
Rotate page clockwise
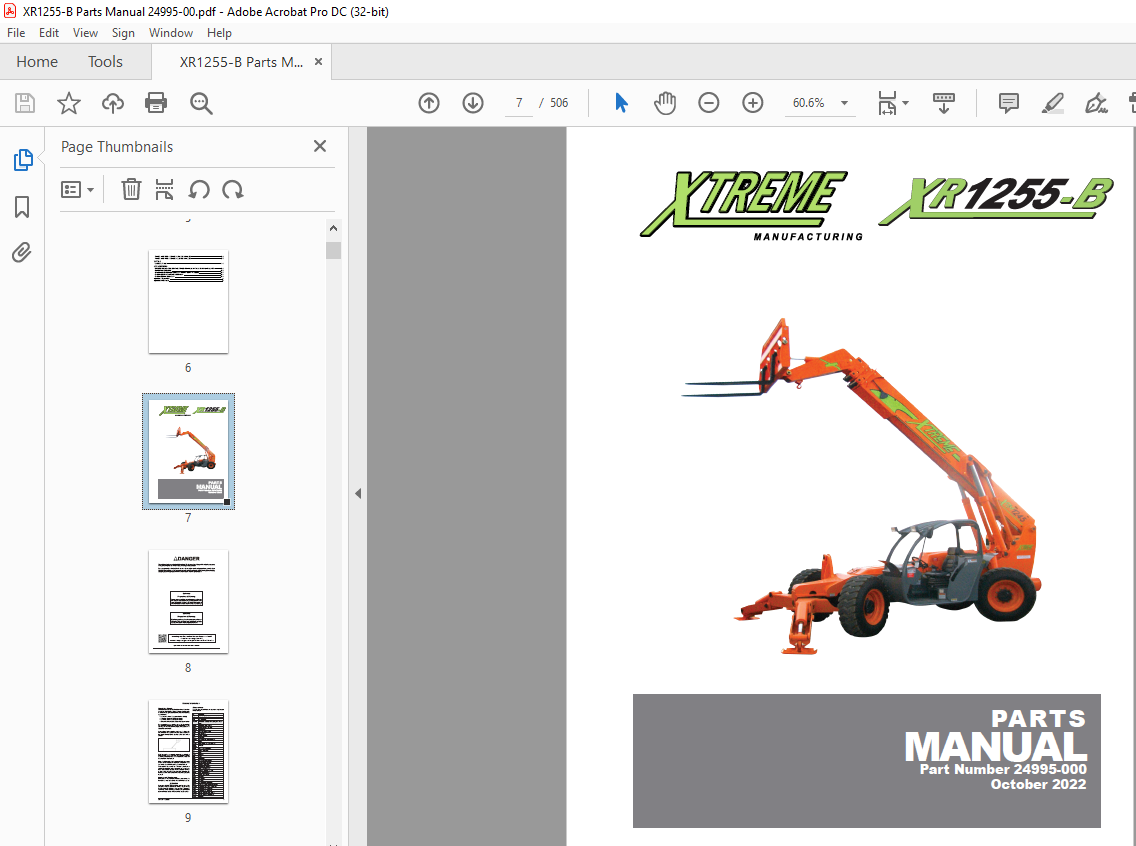[x=233, y=190]
